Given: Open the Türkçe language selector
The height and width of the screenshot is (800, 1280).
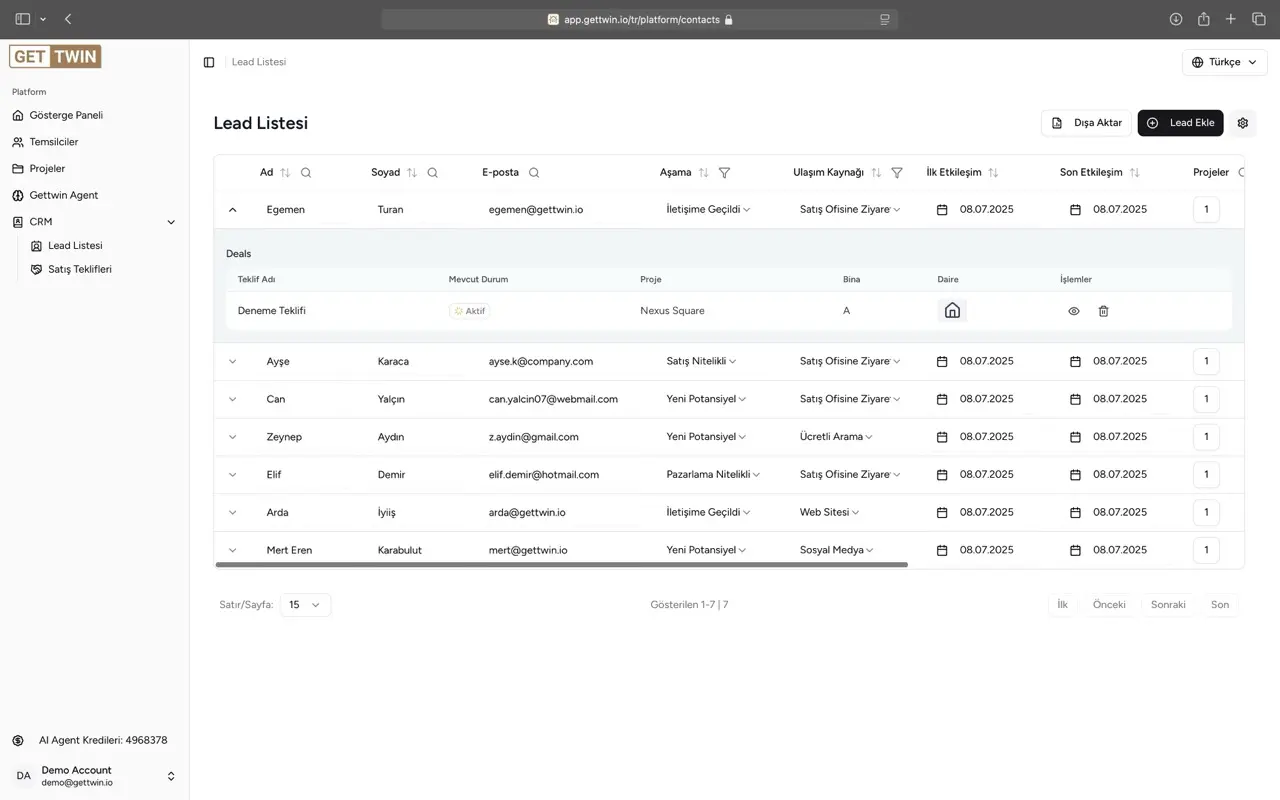Looking at the screenshot, I should pos(1223,62).
